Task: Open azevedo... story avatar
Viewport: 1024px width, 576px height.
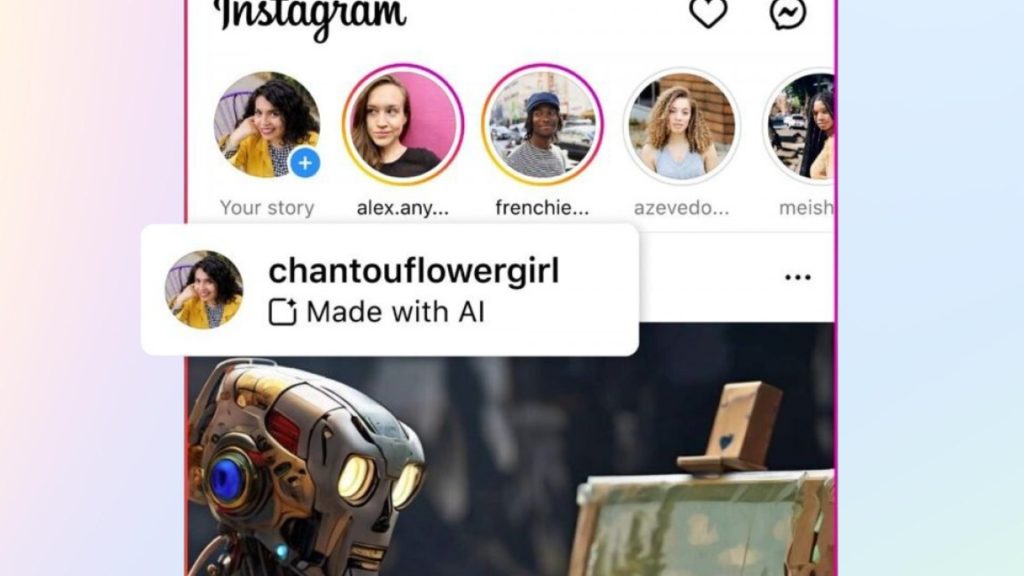Action: pyautogui.click(x=681, y=125)
